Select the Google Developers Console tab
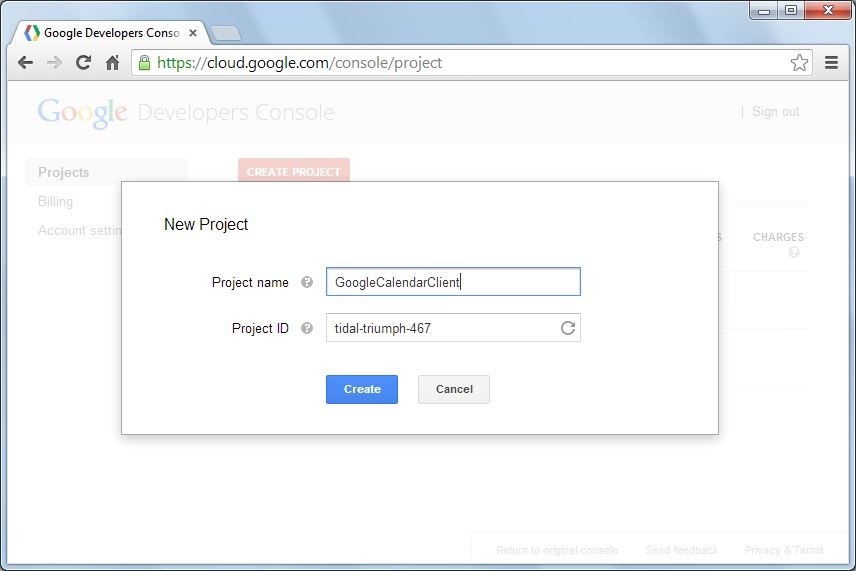 pyautogui.click(x=109, y=33)
